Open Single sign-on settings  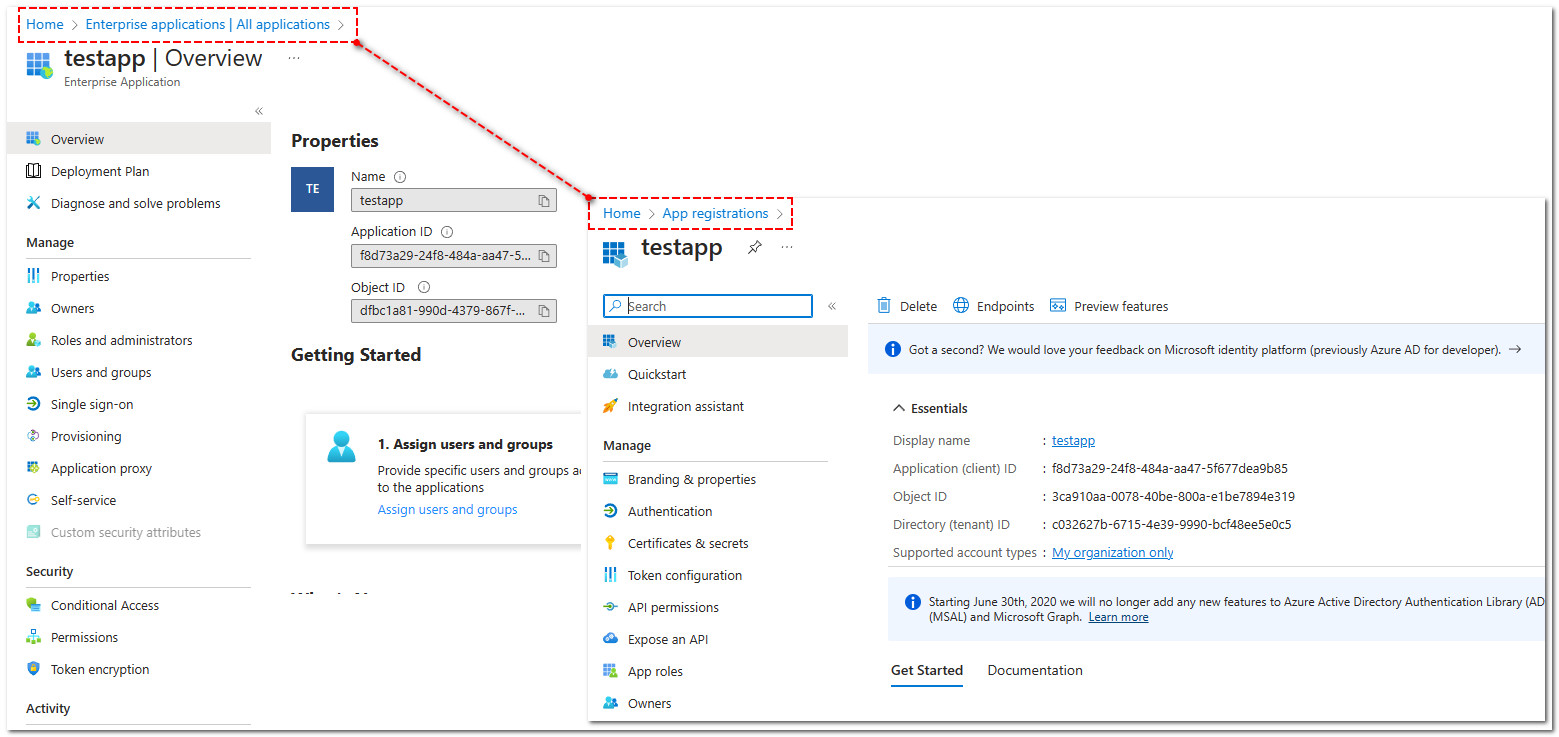pos(92,404)
